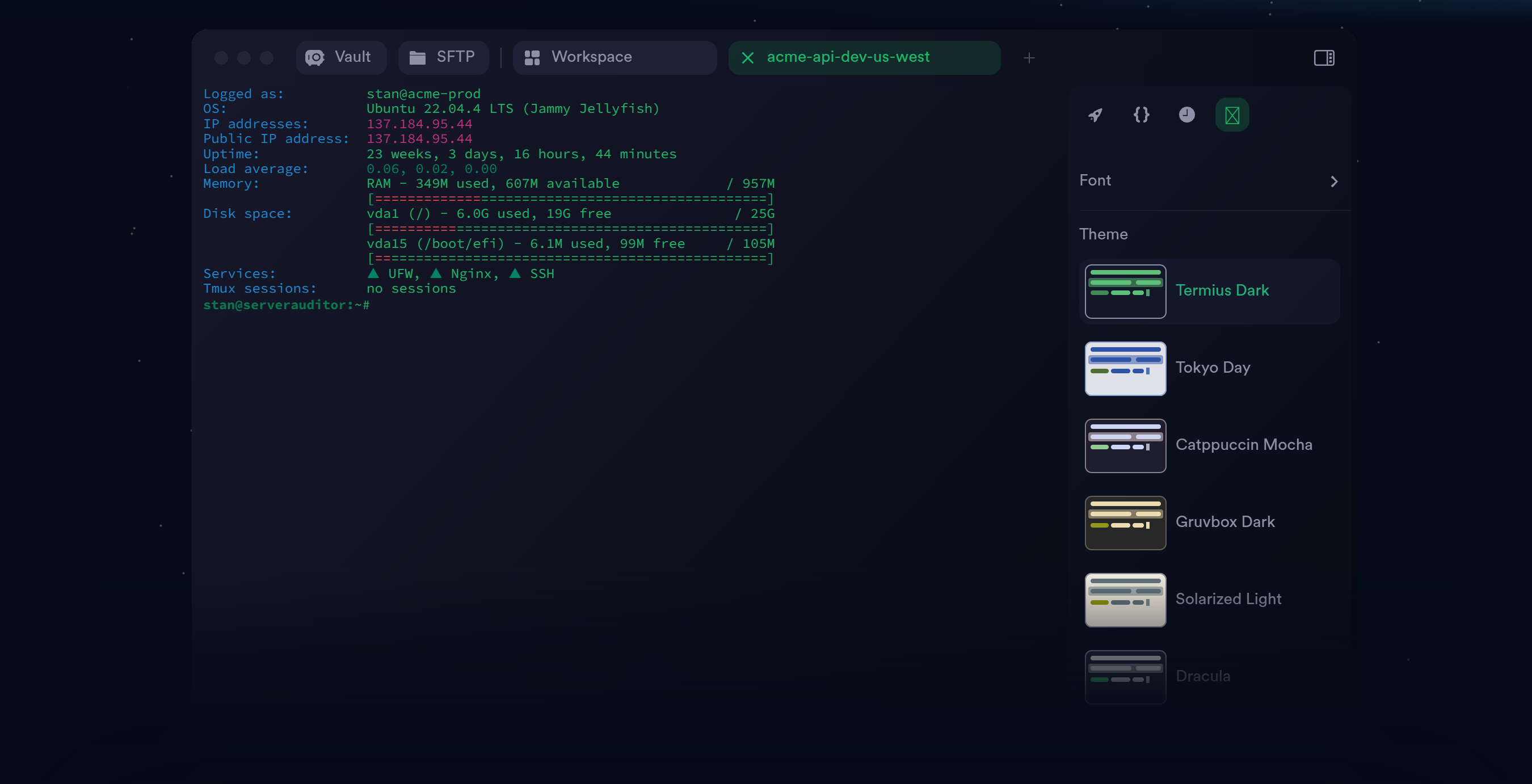Click the SFTP folder icon
This screenshot has height=784, width=1532.
418,58
